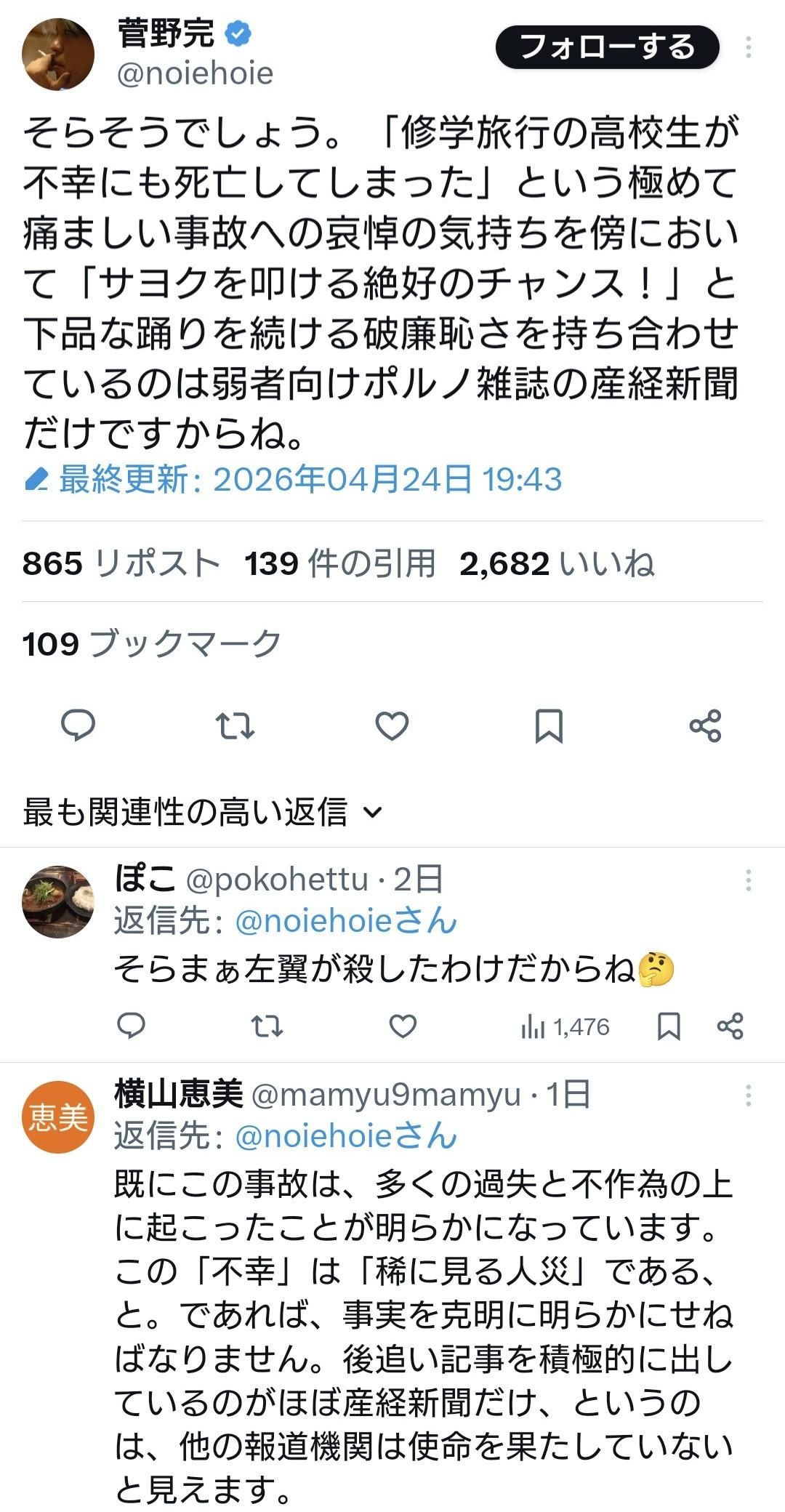
Task: View the 865 リポスト list
Action: tap(121, 563)
